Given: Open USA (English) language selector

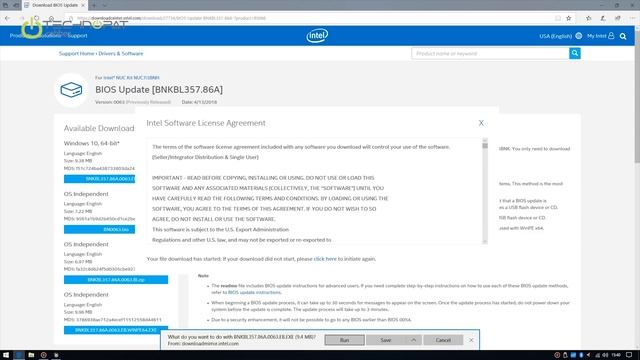Looking at the screenshot, I should pos(555,36).
